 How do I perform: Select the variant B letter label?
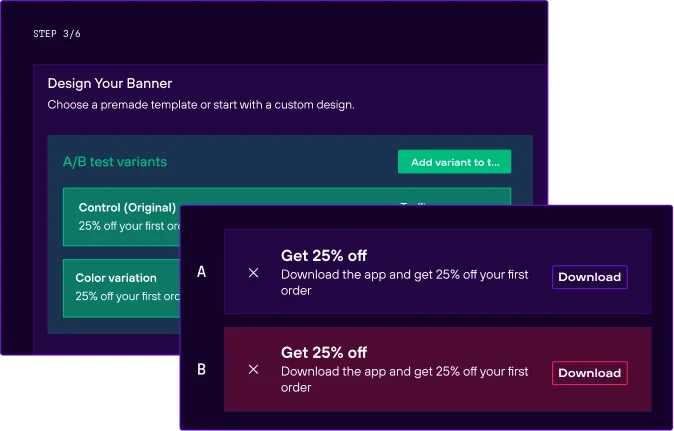[202, 369]
